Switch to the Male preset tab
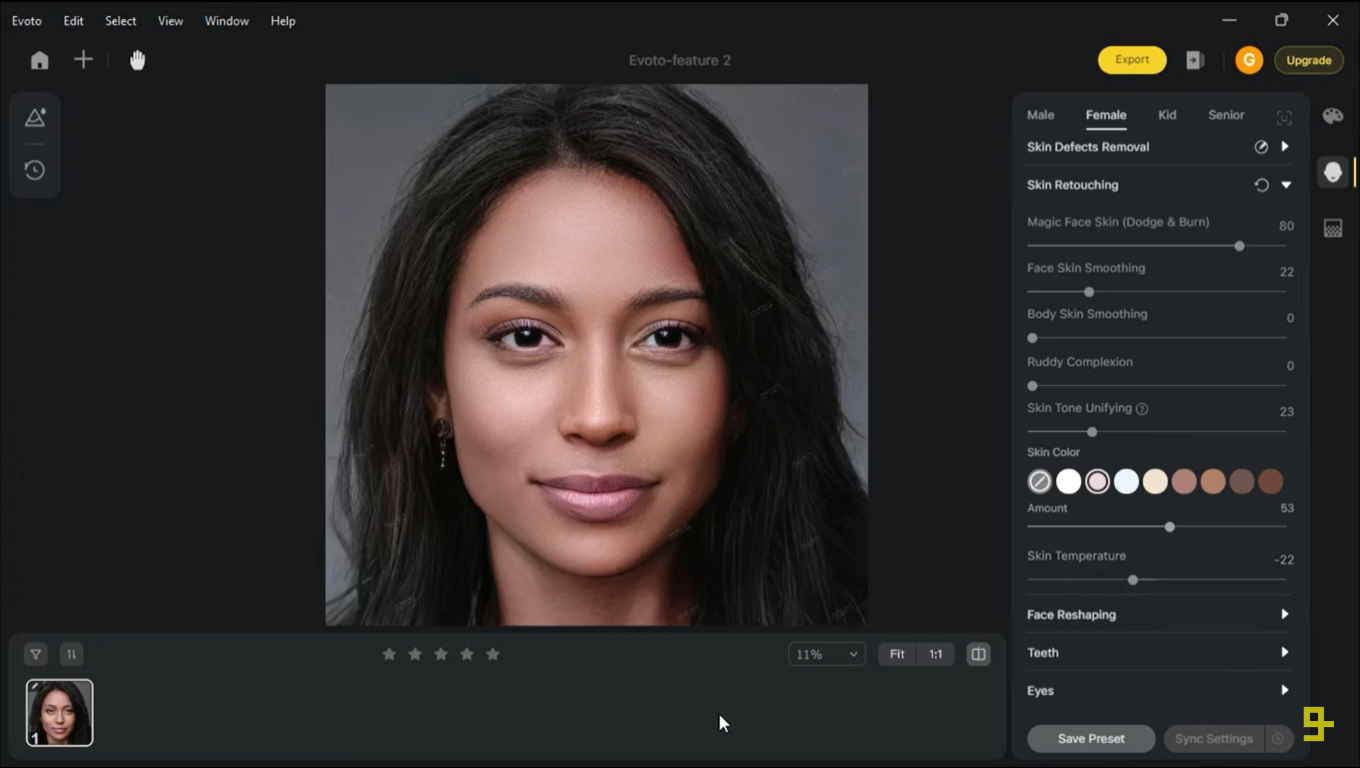This screenshot has width=1360, height=768. tap(1040, 115)
